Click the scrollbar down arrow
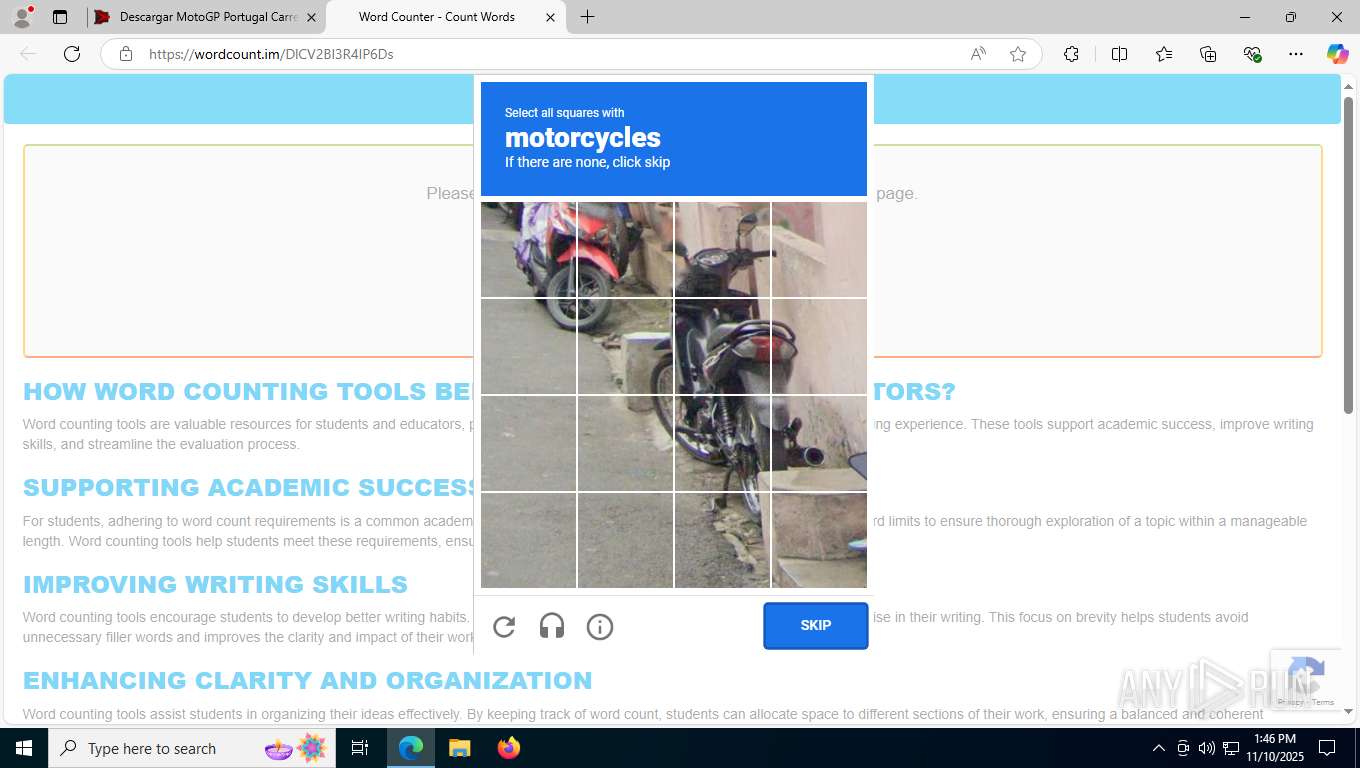The image size is (1360, 768). click(x=1348, y=711)
